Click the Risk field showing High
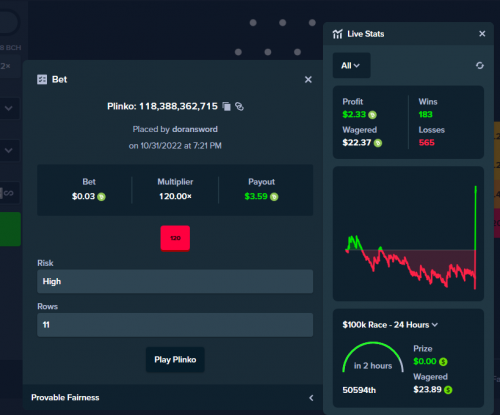 175,281
